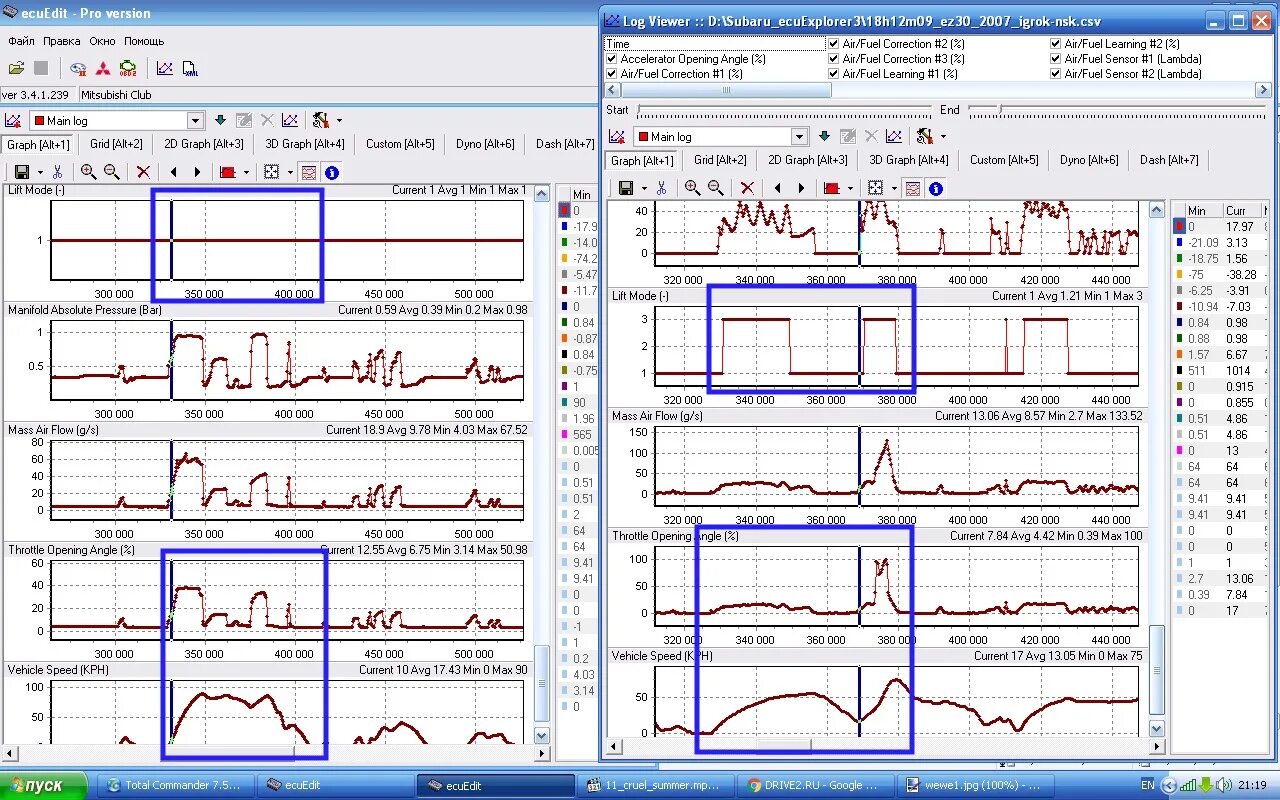Open the Main log dropdown in ecuEdit window

pyautogui.click(x=195, y=121)
